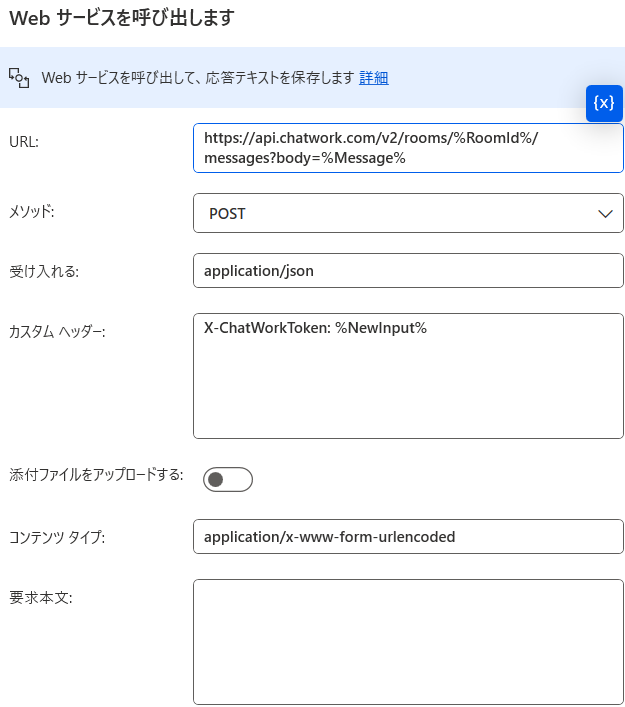Click into the URL input field

tap(408, 148)
